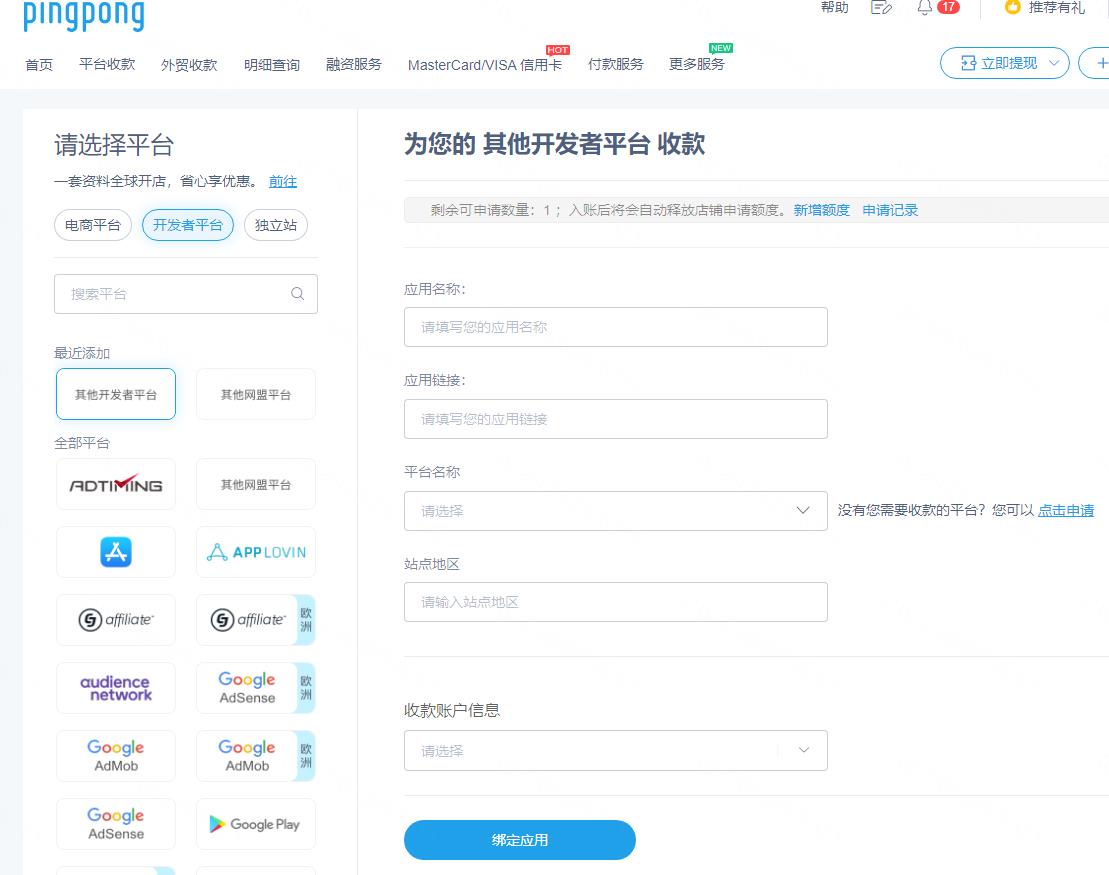
Task: Click the 推荐有礼 link
Action: tap(1057, 7)
